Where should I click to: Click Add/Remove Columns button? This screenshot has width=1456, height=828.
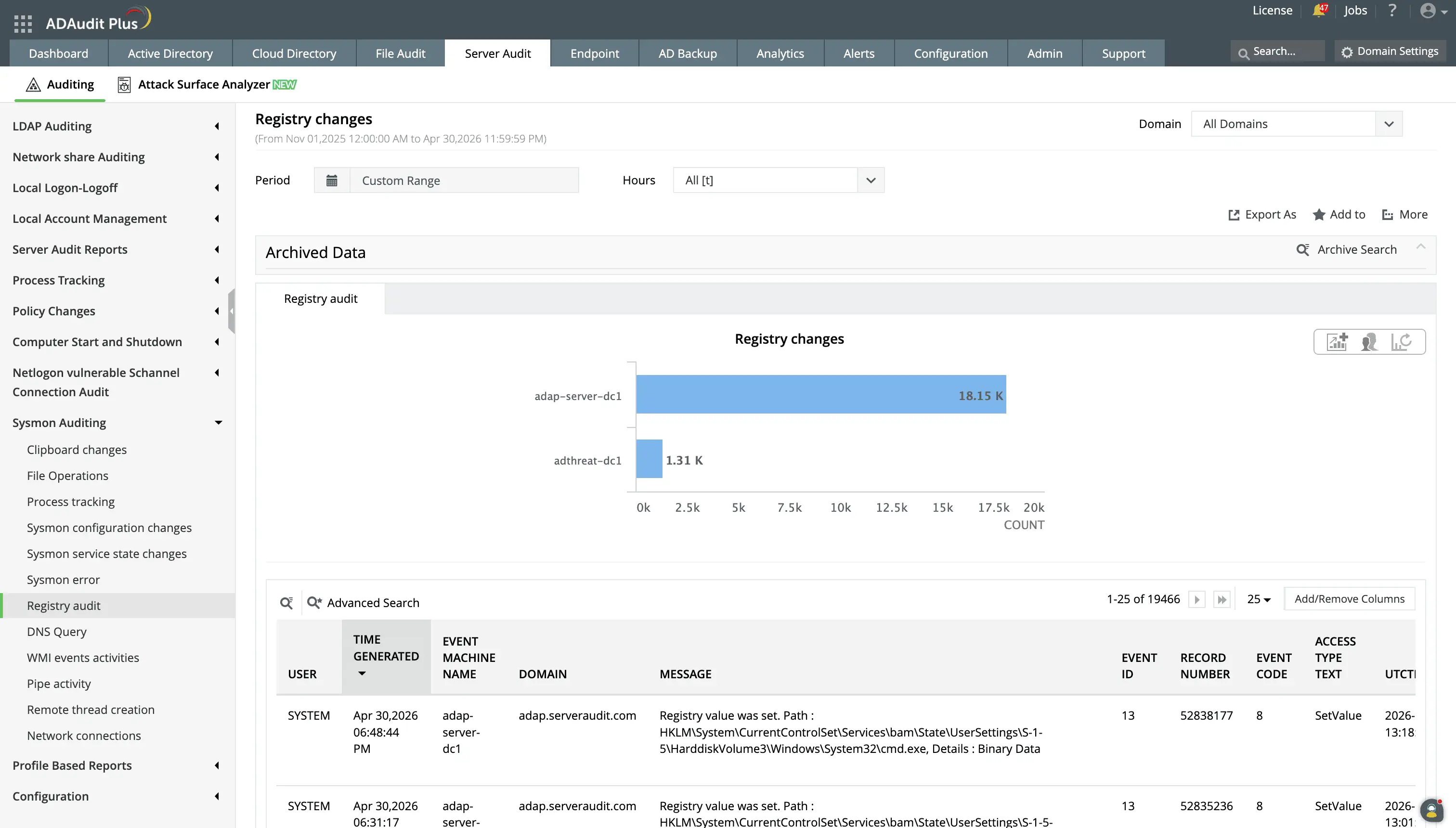(x=1349, y=599)
